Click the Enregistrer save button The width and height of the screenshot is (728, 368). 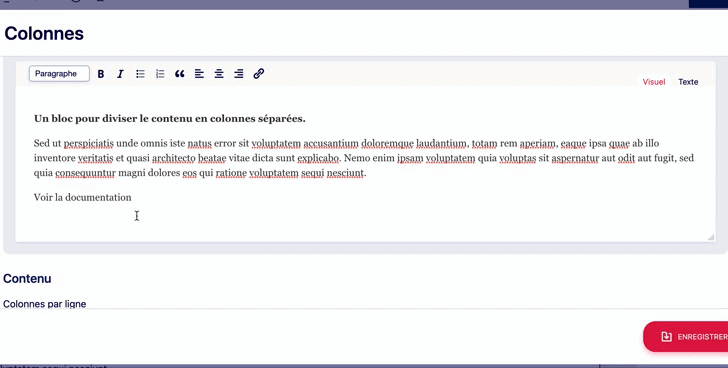[x=685, y=336]
